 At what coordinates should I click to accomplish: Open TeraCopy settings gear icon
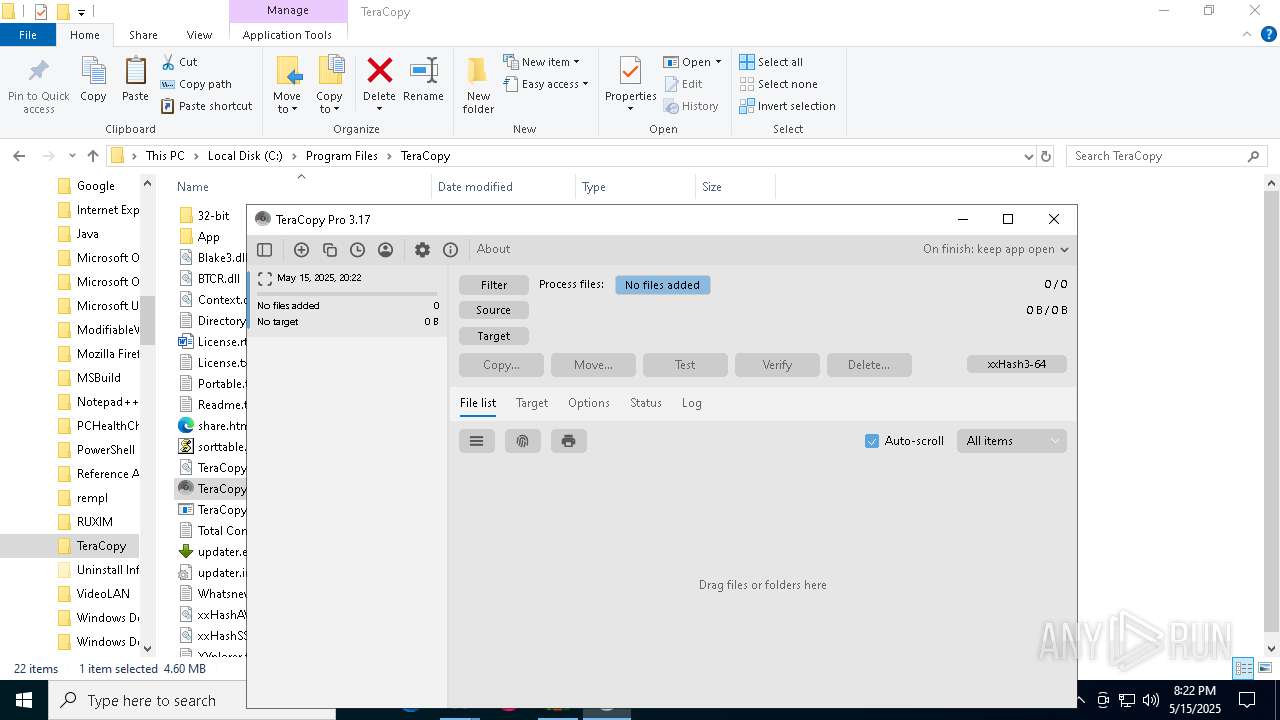[422, 250]
